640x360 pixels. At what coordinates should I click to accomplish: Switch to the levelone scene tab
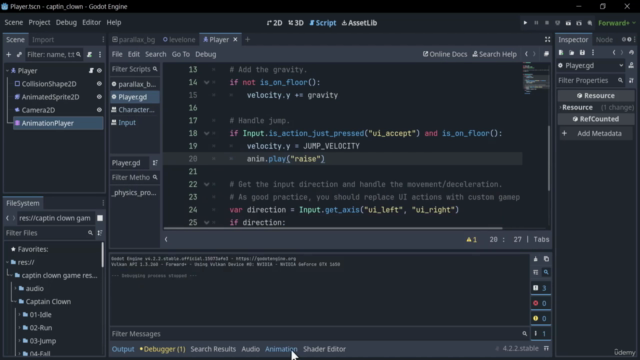179,40
